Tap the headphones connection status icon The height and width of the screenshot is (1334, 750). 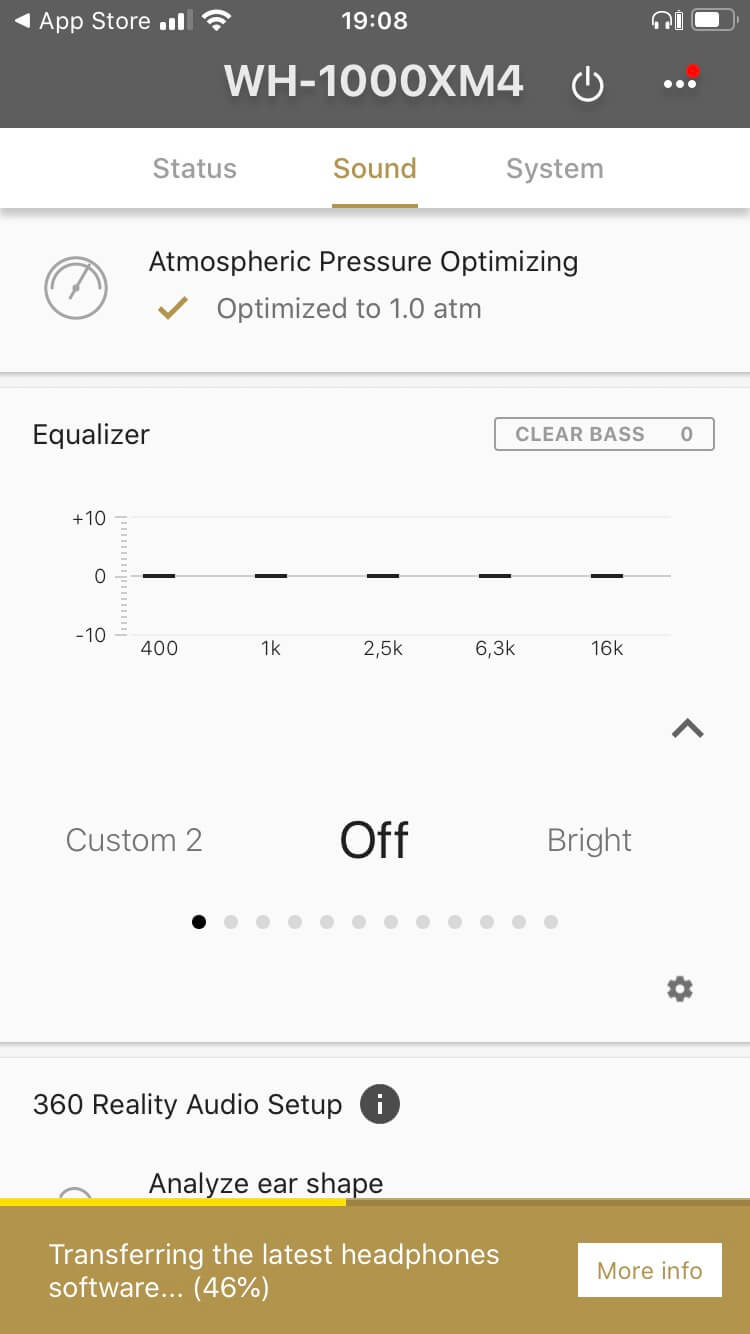pos(665,20)
